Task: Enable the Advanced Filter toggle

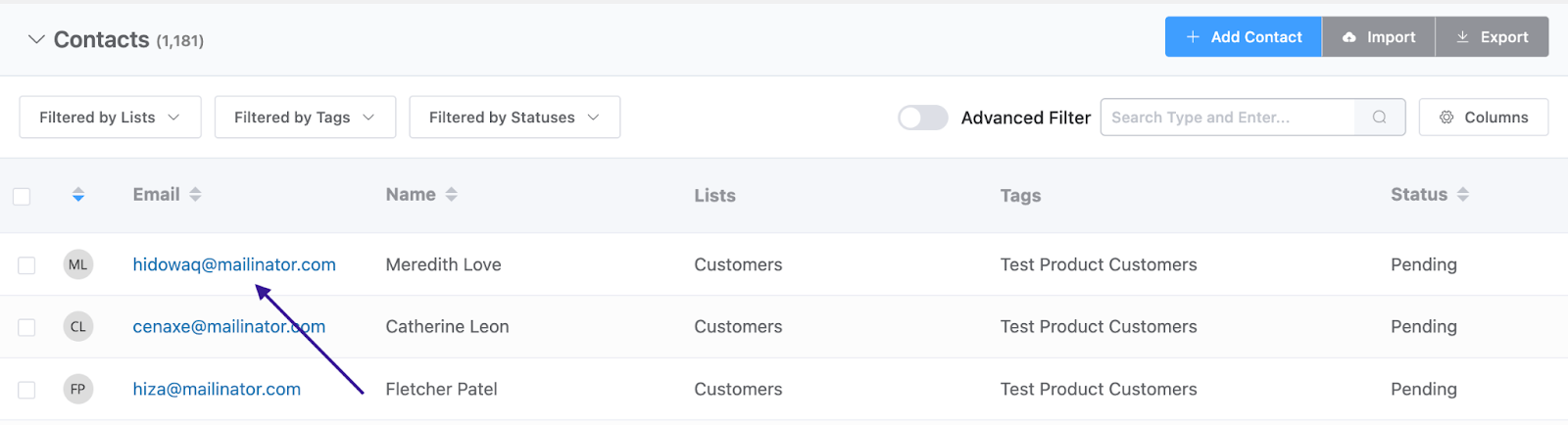Action: [922, 118]
